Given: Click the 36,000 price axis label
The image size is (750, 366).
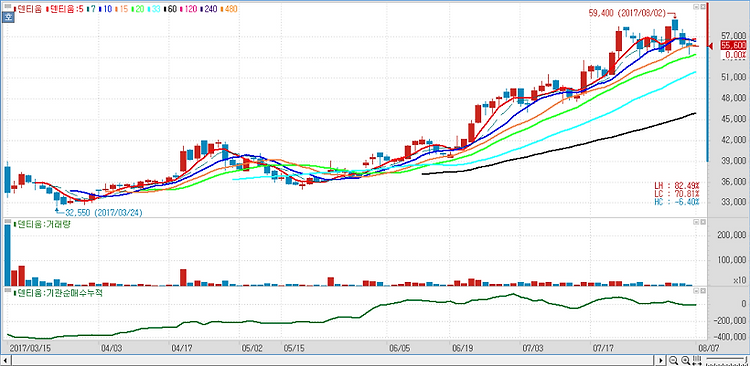Looking at the screenshot, I should click(x=733, y=182).
